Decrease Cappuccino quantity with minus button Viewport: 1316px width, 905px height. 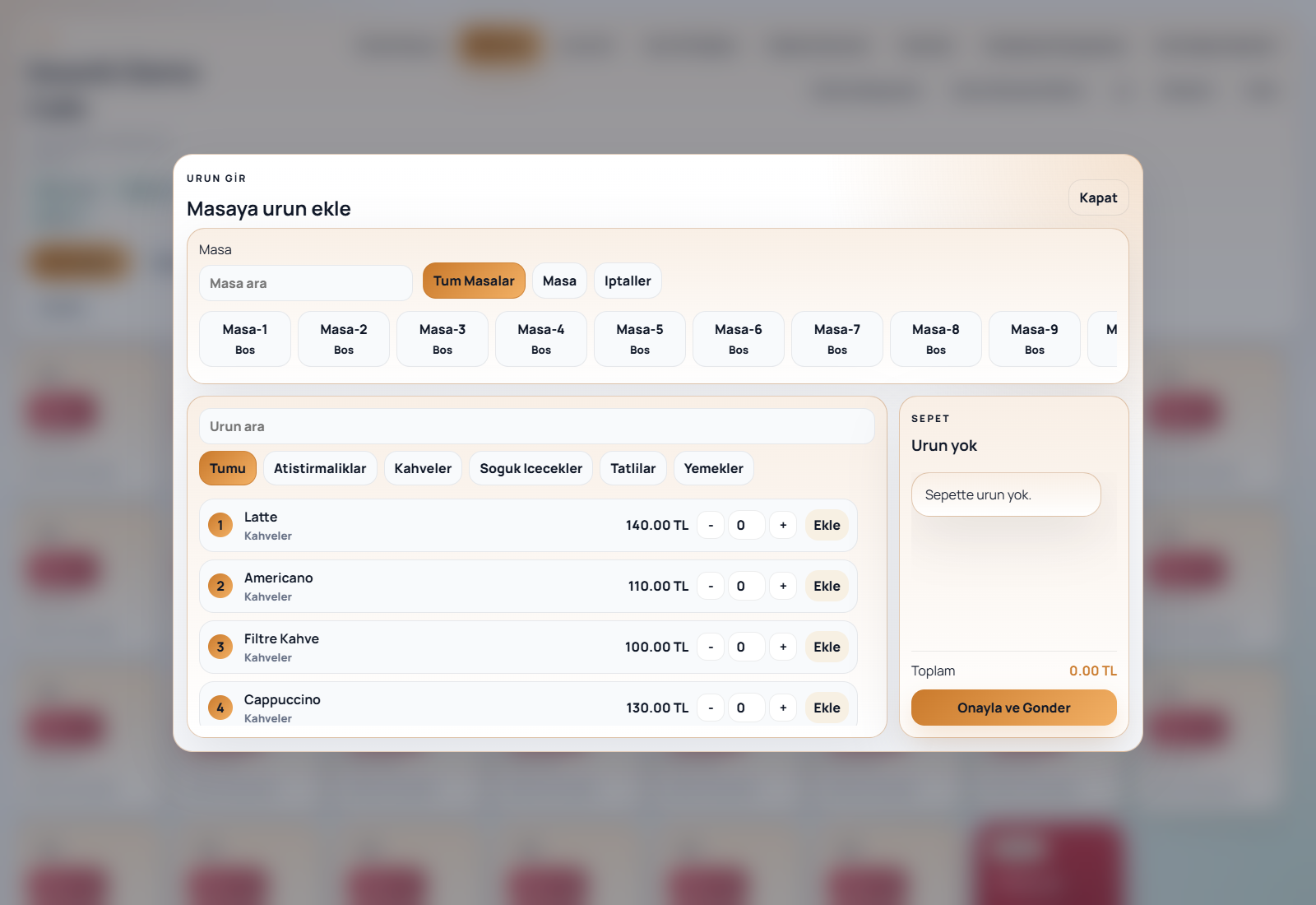tap(711, 708)
